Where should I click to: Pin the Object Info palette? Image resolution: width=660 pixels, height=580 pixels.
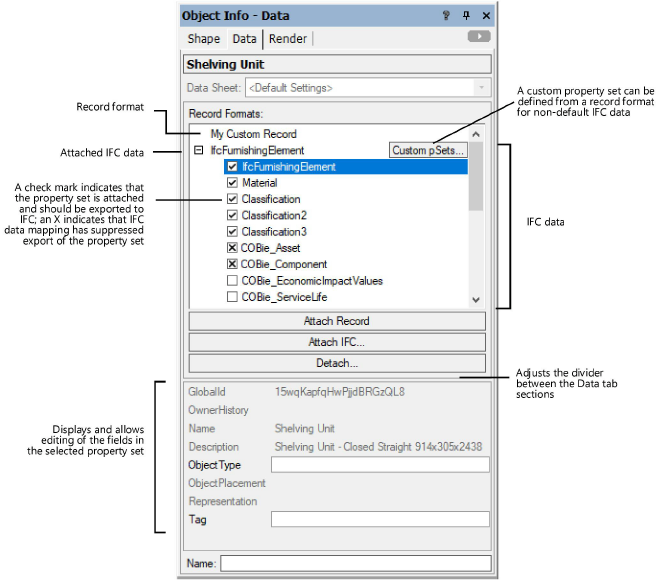tap(466, 16)
